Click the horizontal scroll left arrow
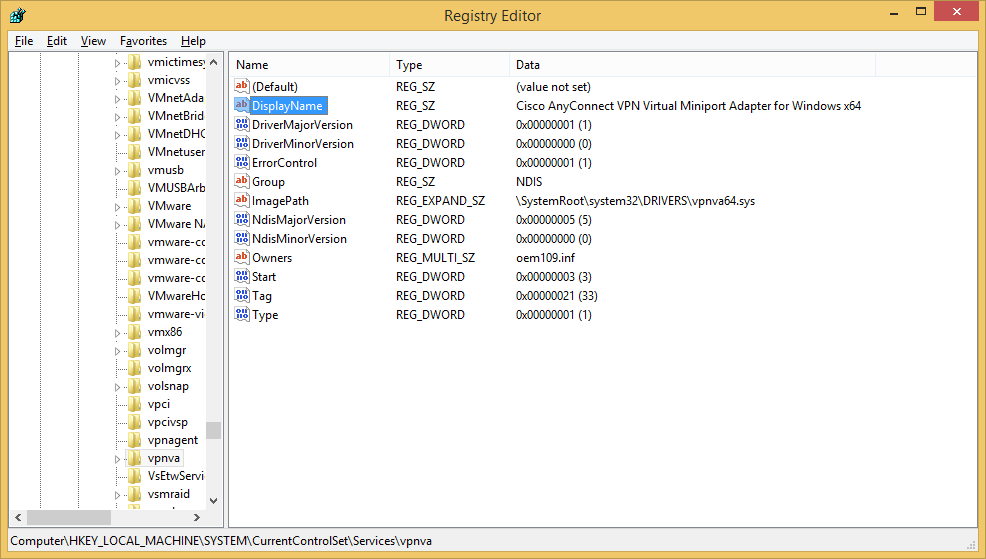Image resolution: width=986 pixels, height=559 pixels. (18, 517)
